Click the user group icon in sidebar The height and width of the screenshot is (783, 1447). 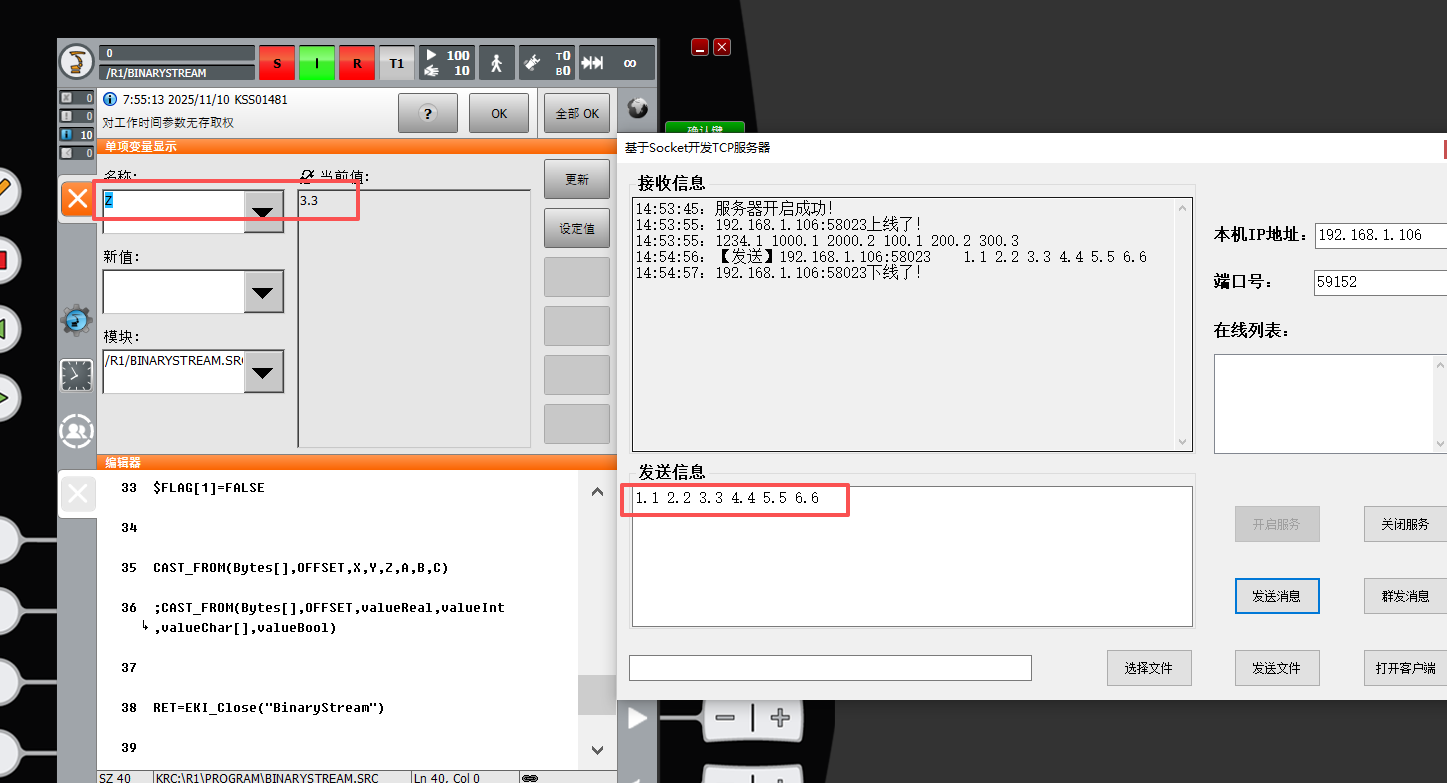pos(76,431)
